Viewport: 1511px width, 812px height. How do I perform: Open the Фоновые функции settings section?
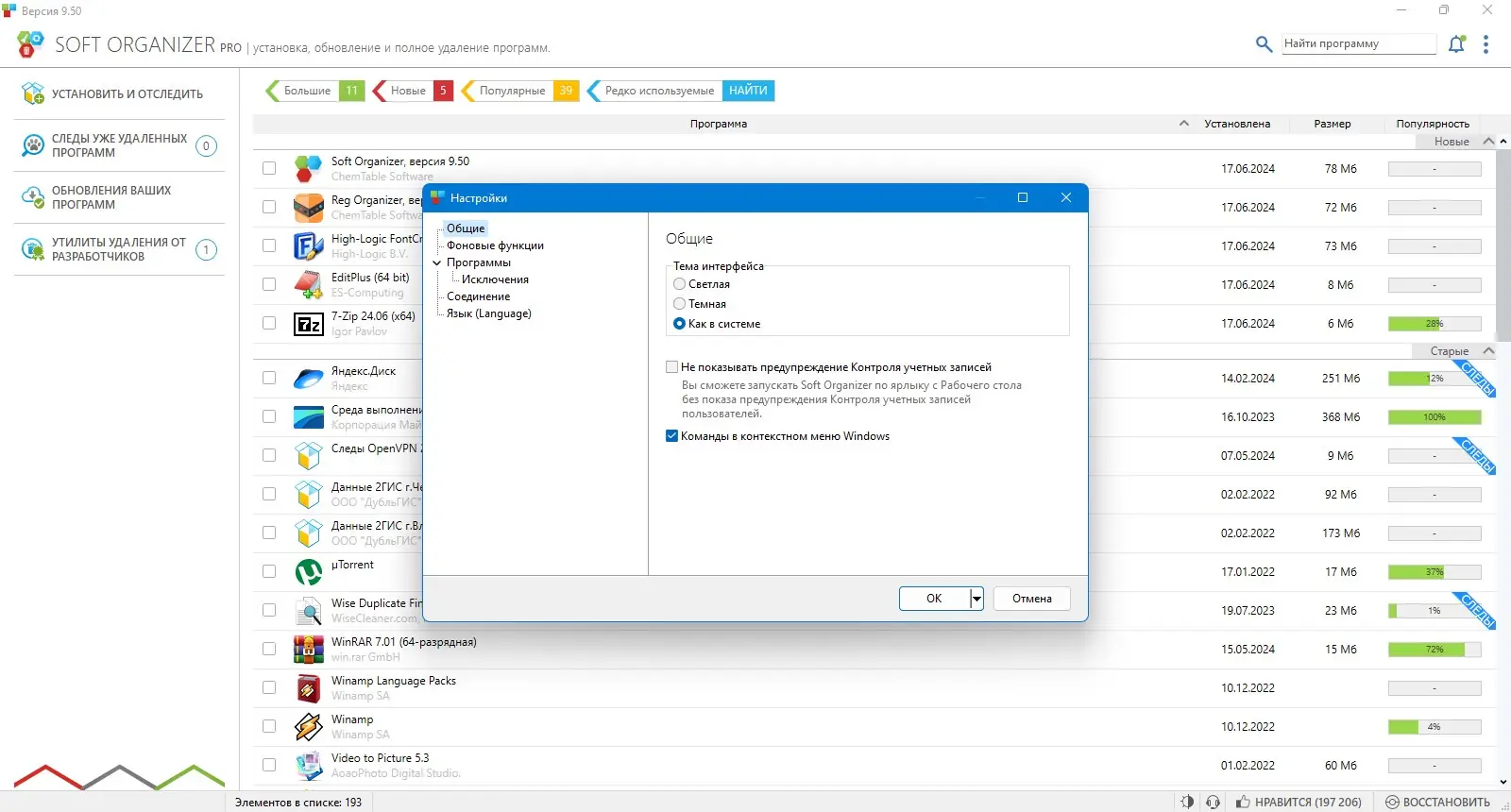pos(495,245)
